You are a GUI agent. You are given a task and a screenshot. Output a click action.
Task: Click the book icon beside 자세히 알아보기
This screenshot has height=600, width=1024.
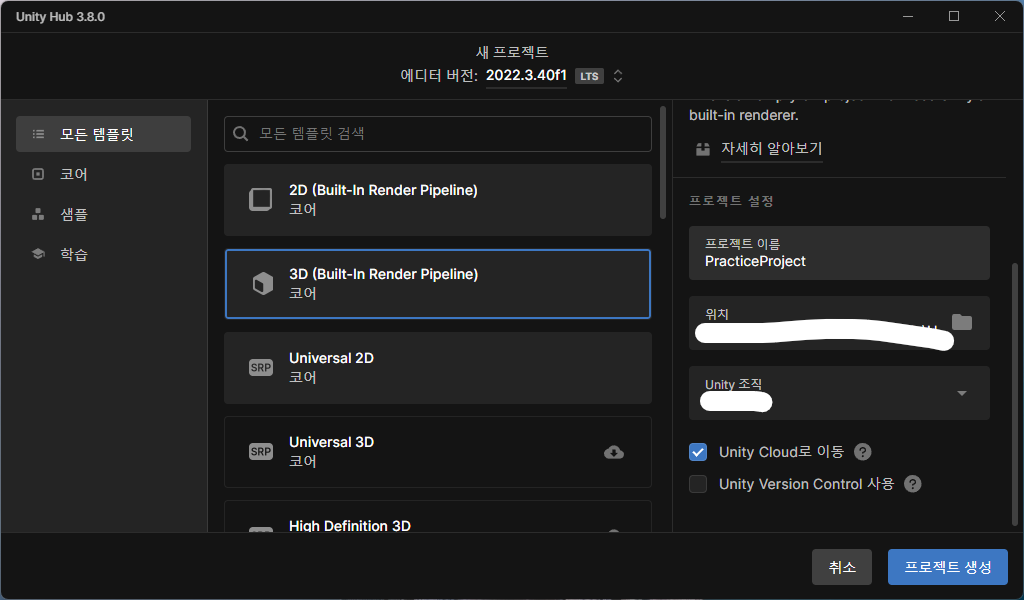point(703,150)
